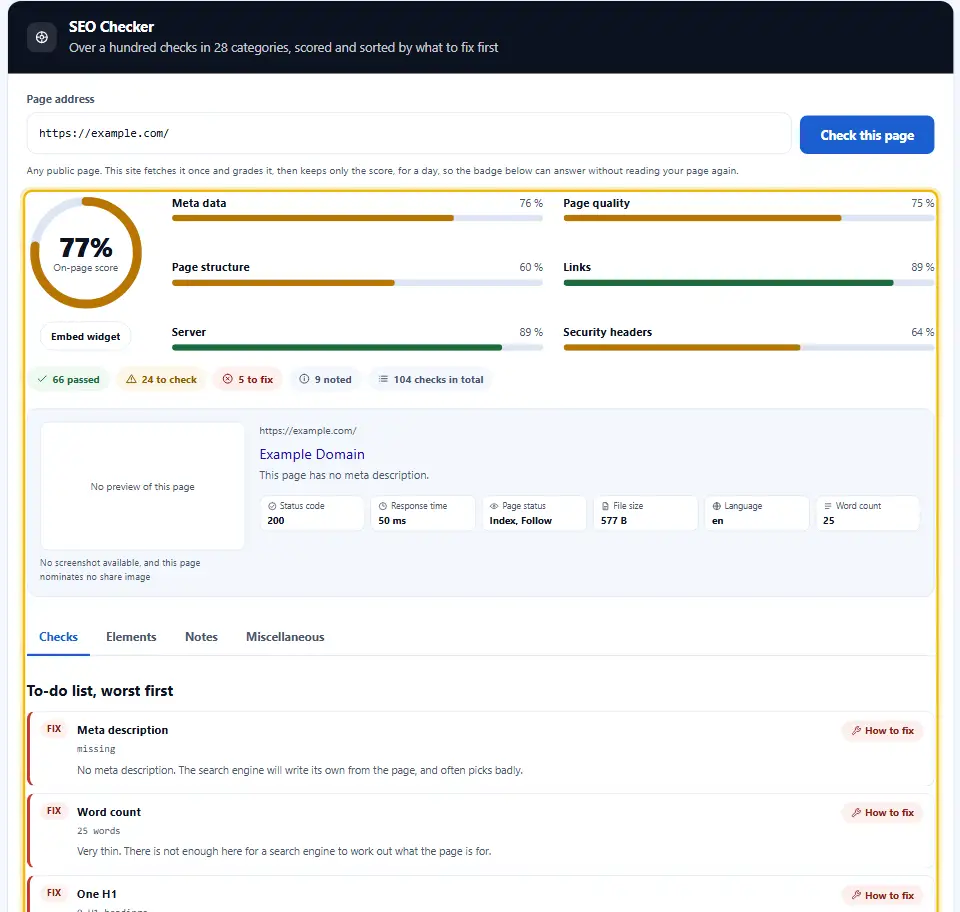Click the Page quality progress bar
960x912 pixels.
(x=748, y=218)
